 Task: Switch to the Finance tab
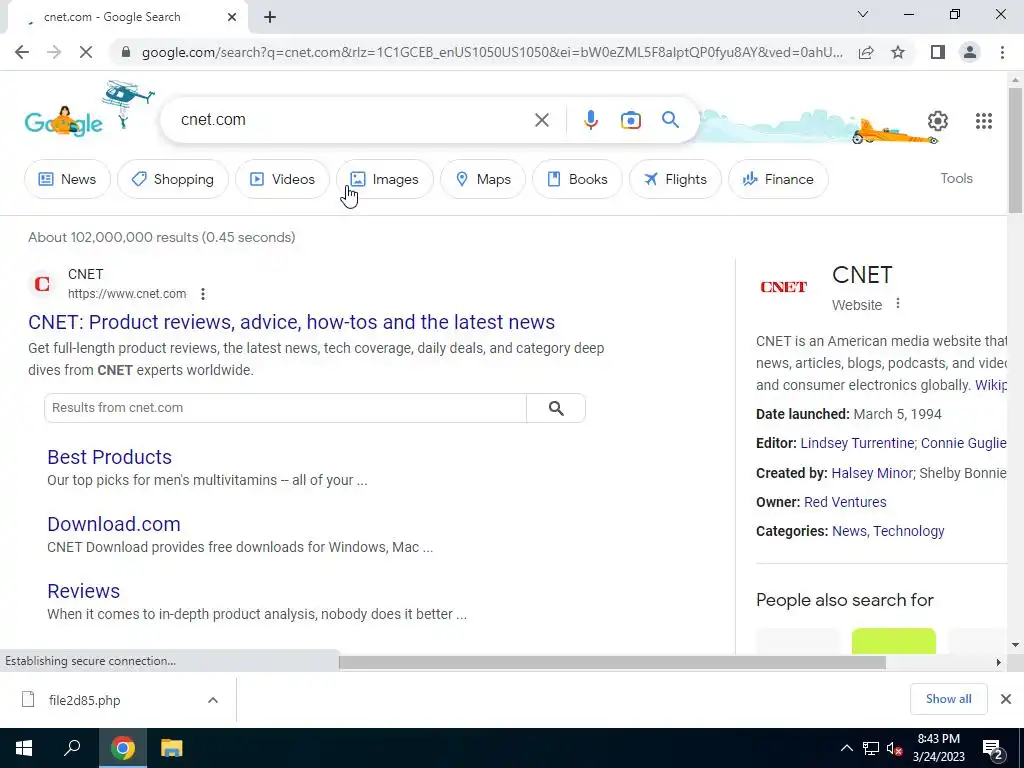[778, 179]
